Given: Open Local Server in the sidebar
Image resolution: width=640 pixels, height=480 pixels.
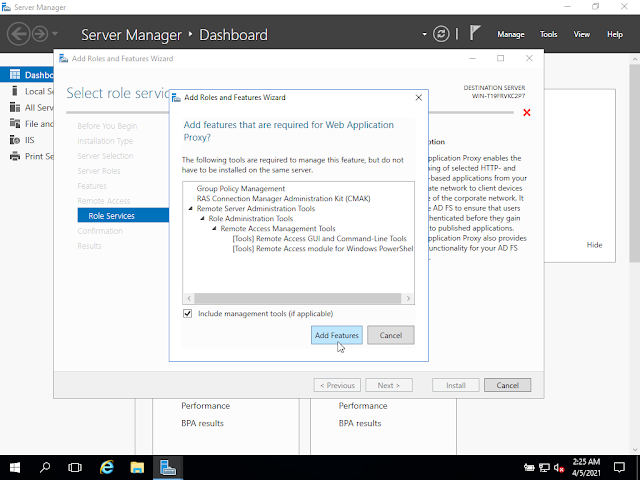Looking at the screenshot, I should tap(27, 91).
